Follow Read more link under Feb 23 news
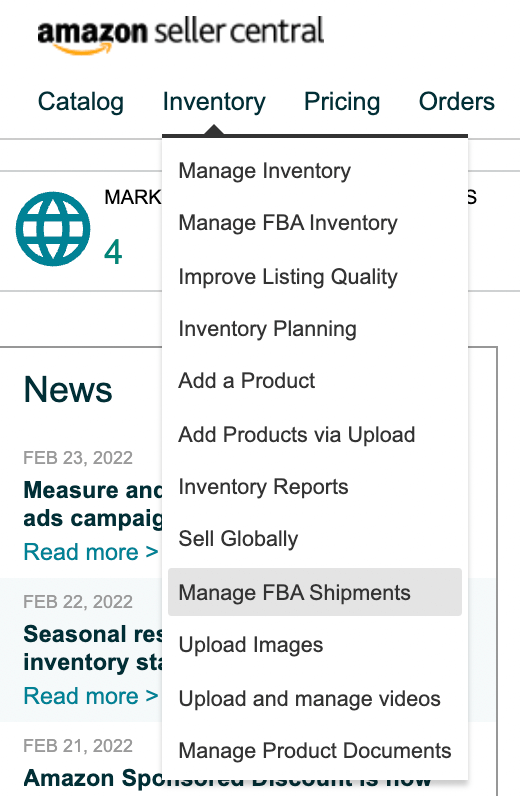Viewport: 520px width, 796px height. pyautogui.click(x=91, y=552)
